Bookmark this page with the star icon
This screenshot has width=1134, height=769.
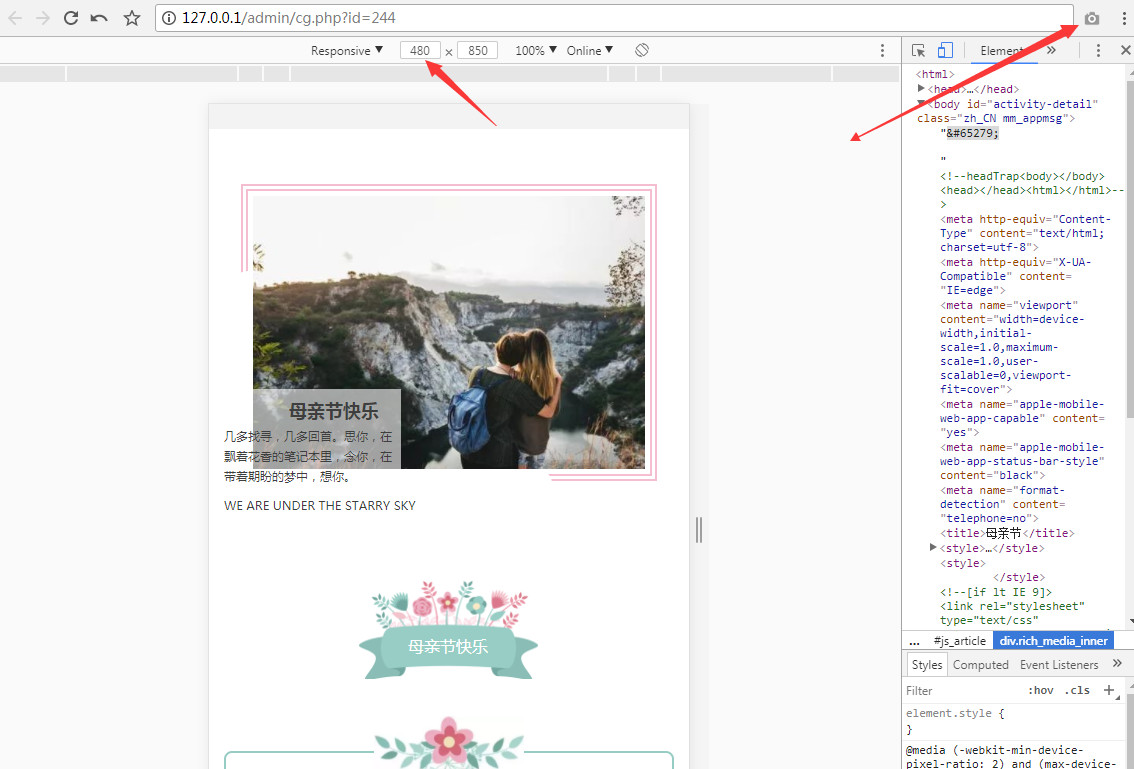(x=132, y=18)
